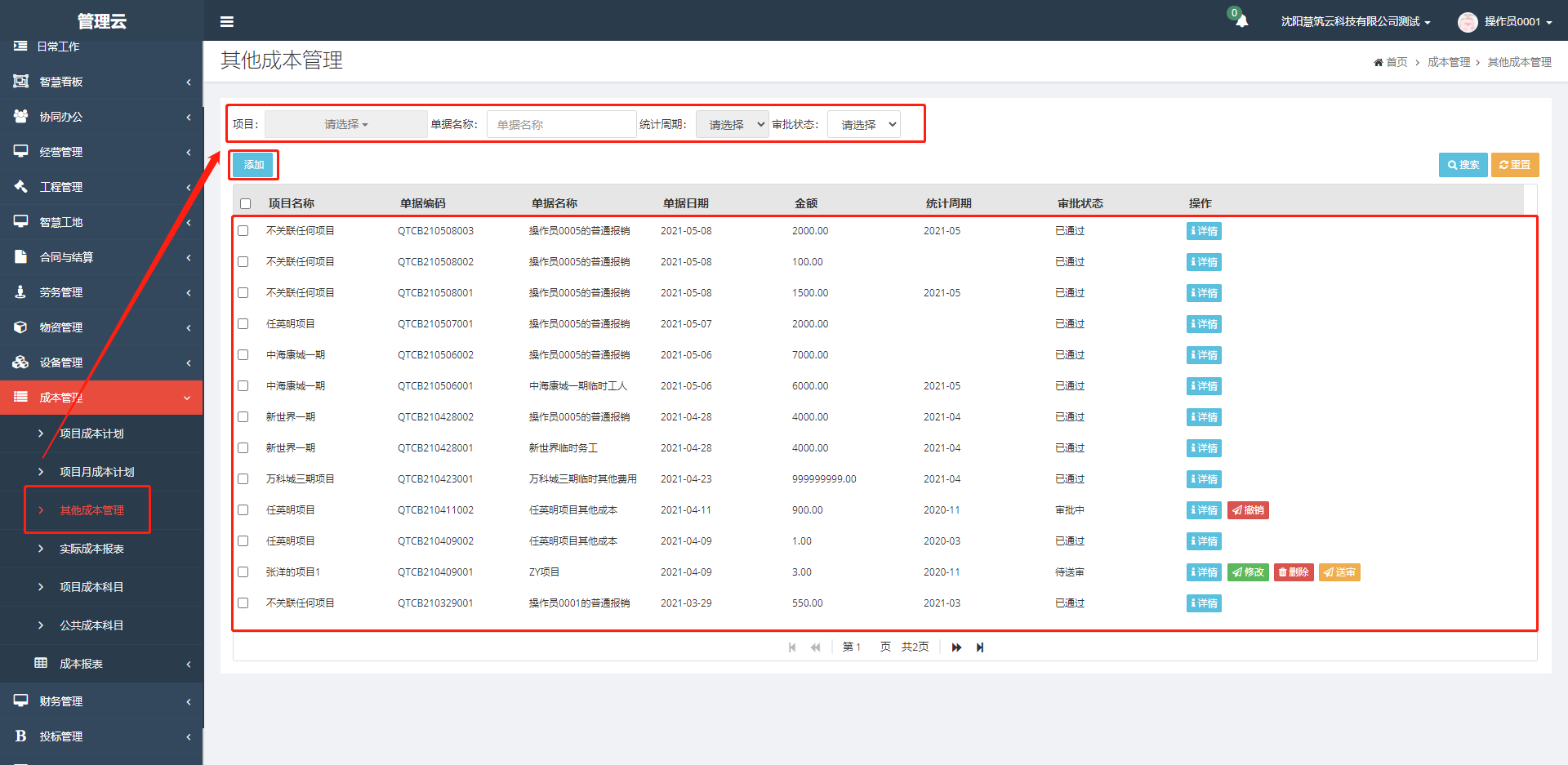Click the 物资管理 cube icon
This screenshot has width=1568, height=765.
pyautogui.click(x=21, y=327)
